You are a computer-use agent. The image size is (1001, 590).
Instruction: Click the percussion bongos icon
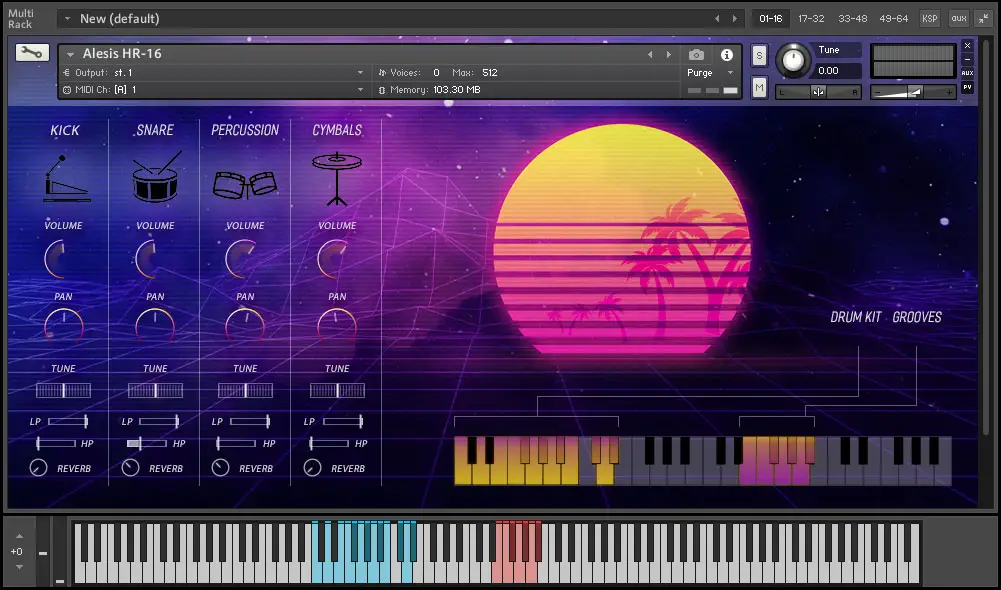tap(245, 183)
